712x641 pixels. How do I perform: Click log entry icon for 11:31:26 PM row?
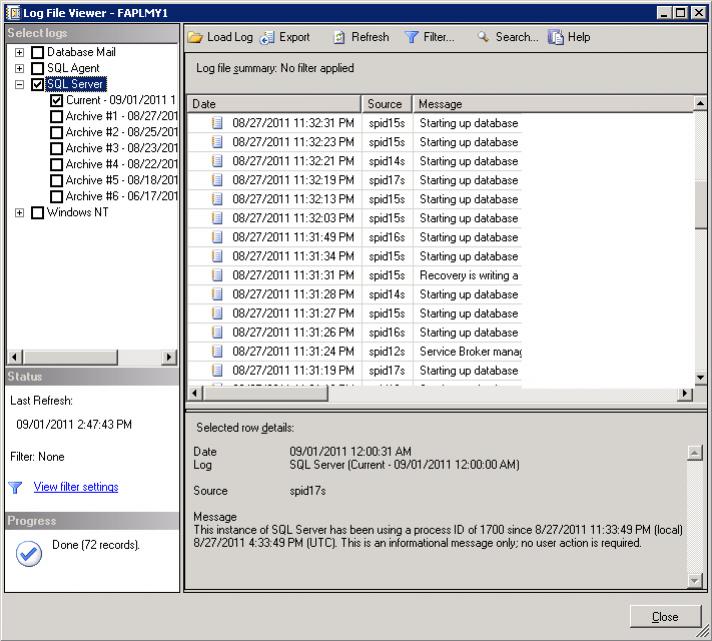[x=218, y=332]
